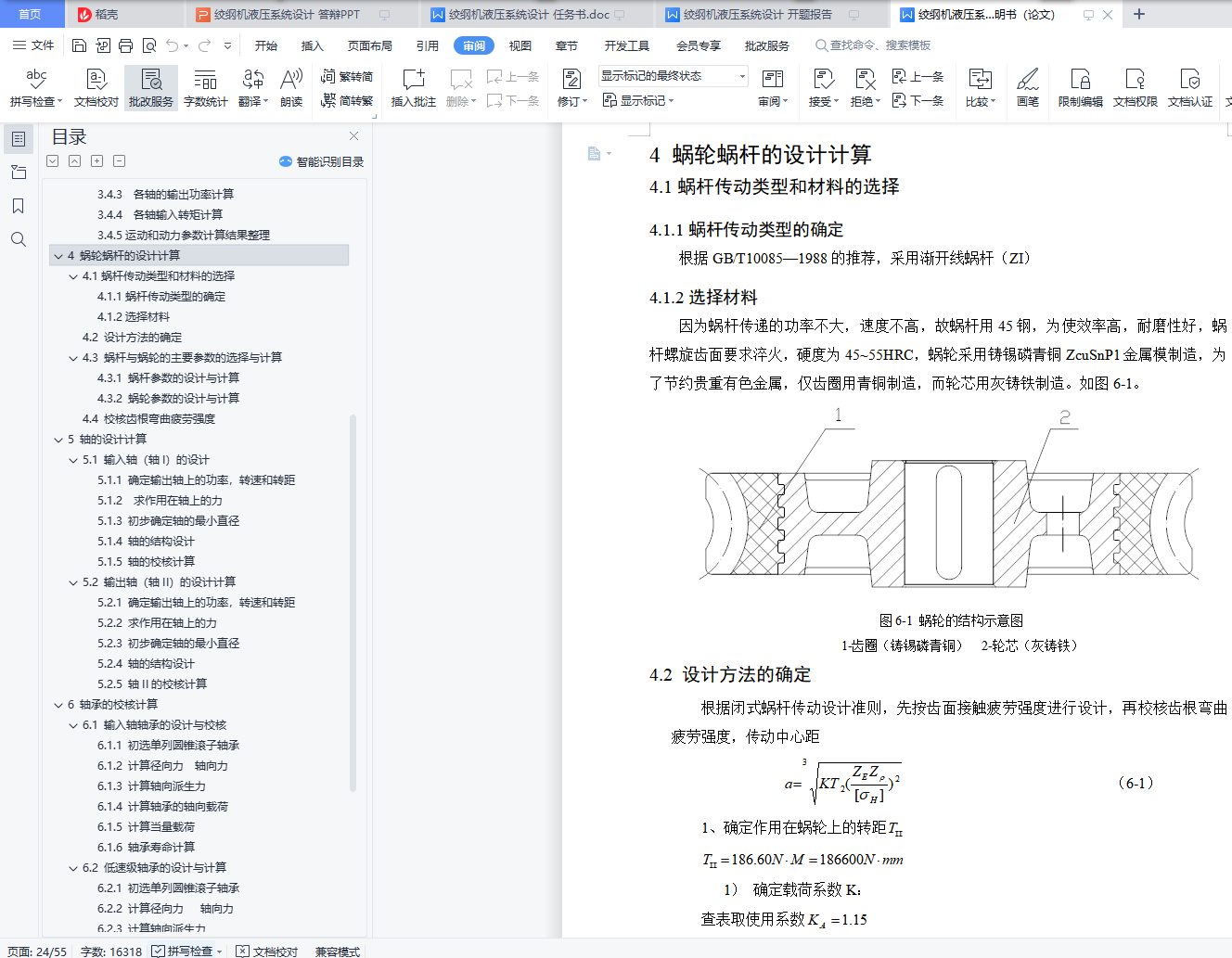This screenshot has height=958, width=1232.
Task: Collapse the 6.1 输入轴轴承的设计与校核 node
Action: [x=73, y=725]
